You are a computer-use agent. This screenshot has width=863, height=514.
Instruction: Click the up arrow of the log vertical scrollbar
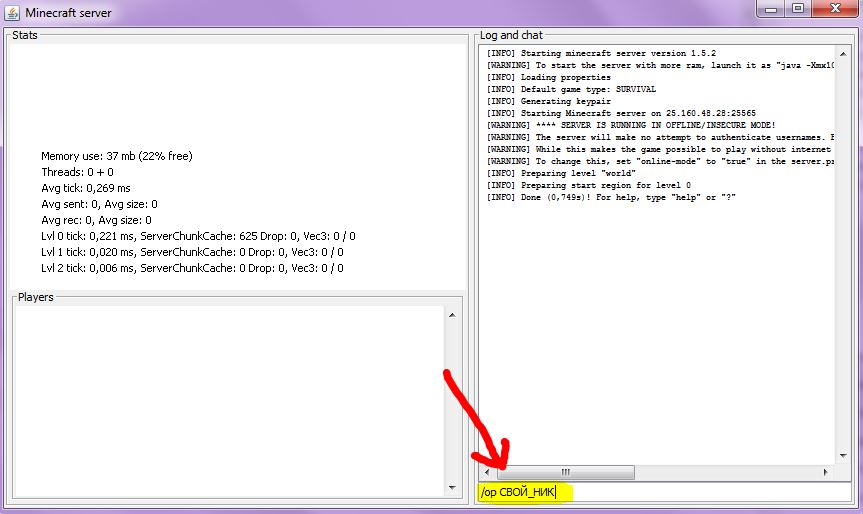tap(843, 54)
